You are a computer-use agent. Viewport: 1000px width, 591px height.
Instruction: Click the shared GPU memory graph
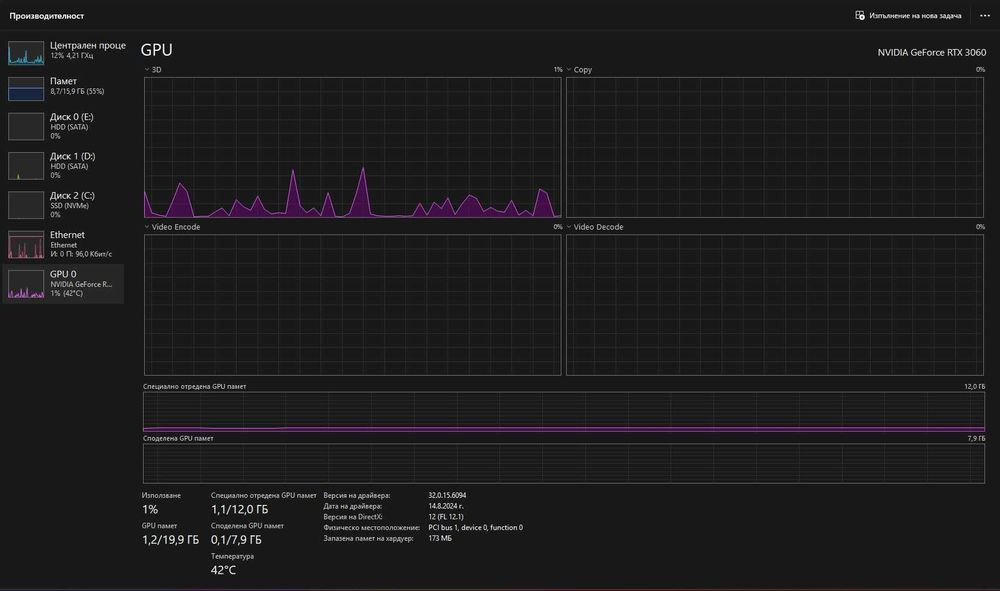click(564, 463)
